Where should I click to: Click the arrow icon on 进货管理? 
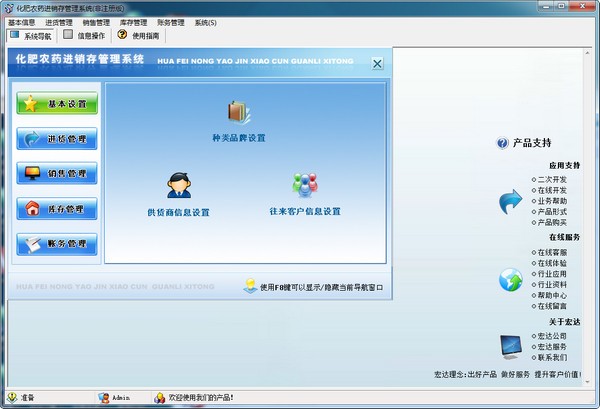pos(31,139)
